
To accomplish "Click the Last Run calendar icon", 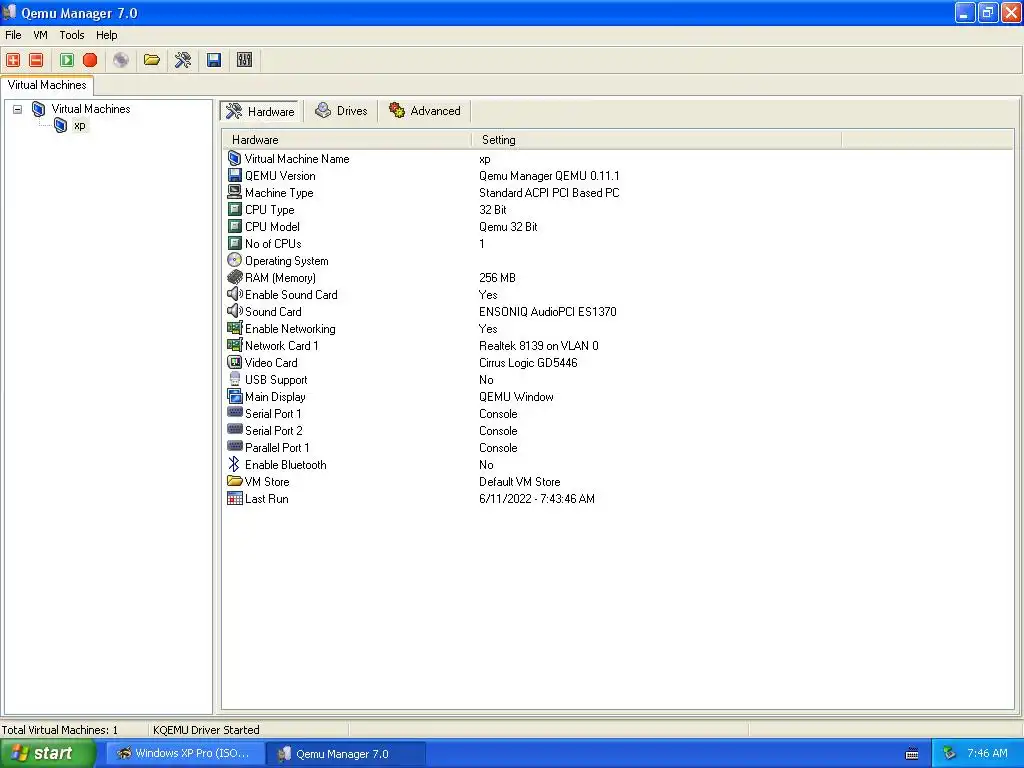I will pos(234,498).
